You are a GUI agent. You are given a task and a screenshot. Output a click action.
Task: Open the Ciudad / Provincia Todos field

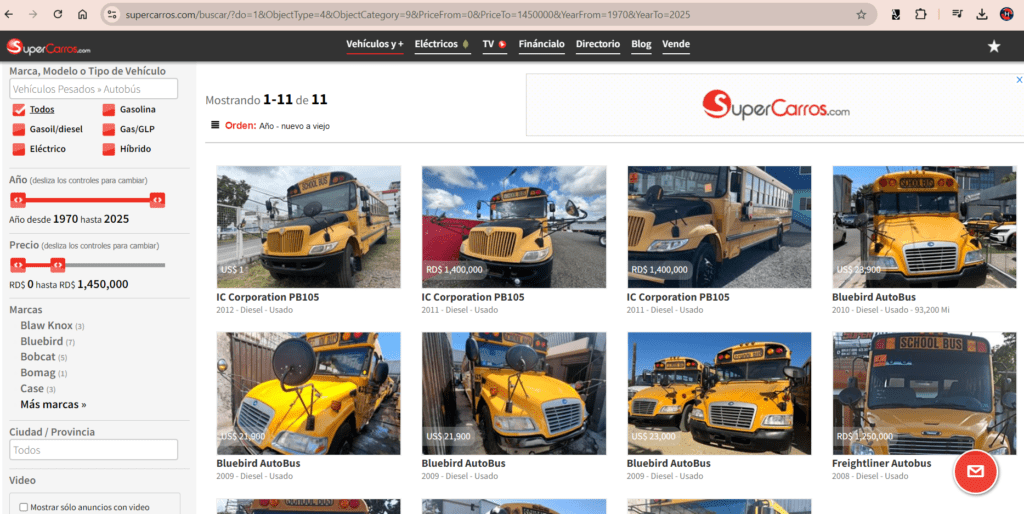[93, 450]
